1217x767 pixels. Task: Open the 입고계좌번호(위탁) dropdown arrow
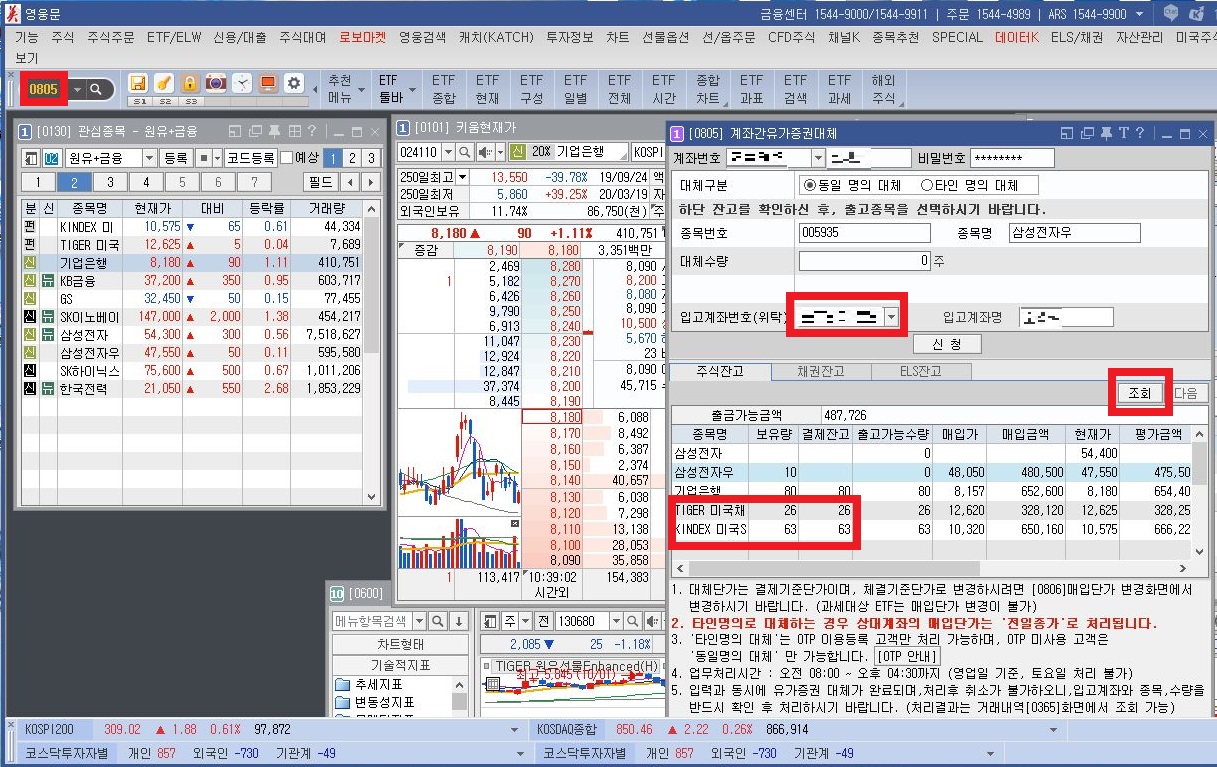click(x=891, y=317)
